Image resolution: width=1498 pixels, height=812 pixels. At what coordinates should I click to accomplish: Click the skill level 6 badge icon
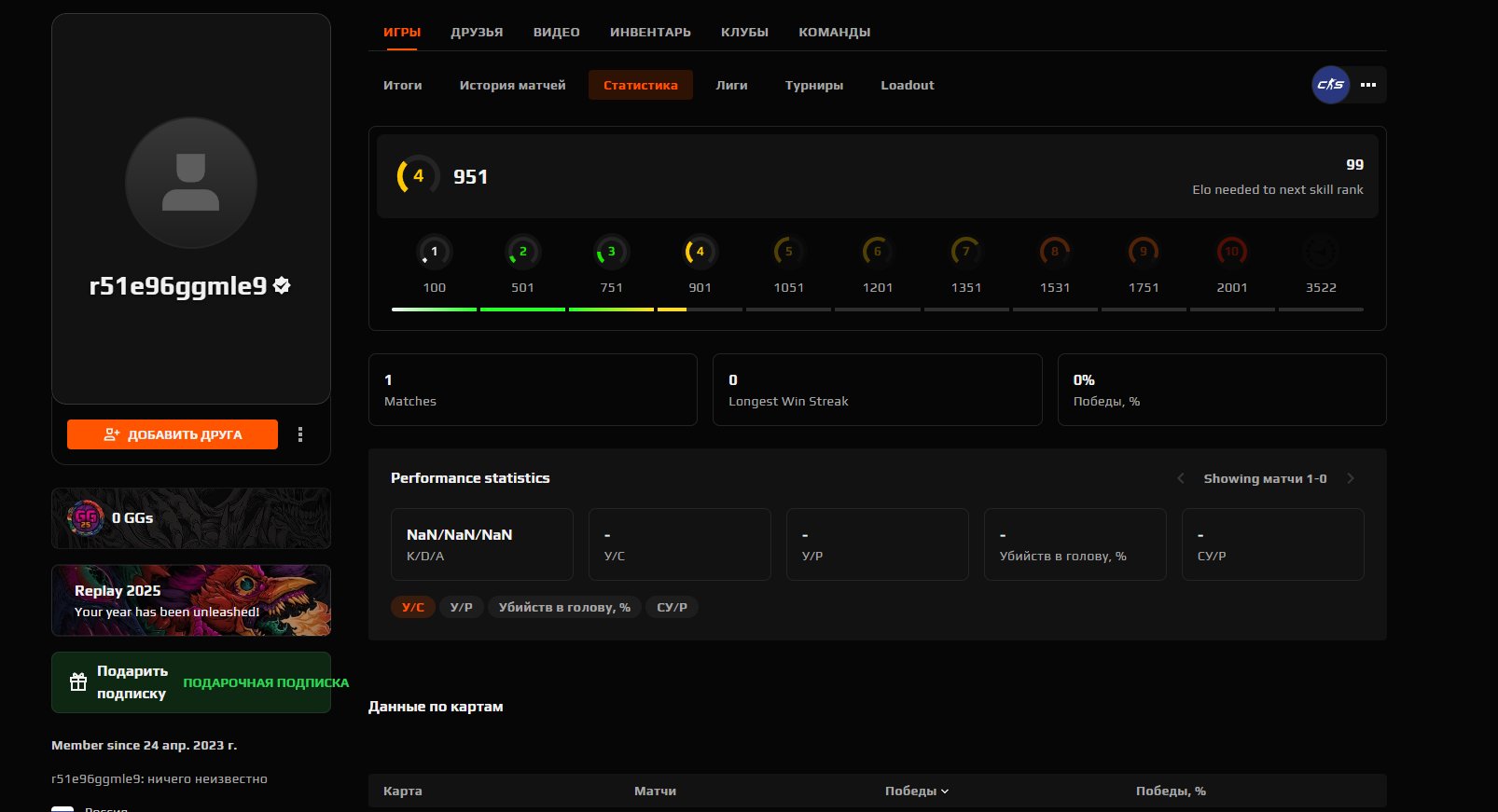coord(877,252)
